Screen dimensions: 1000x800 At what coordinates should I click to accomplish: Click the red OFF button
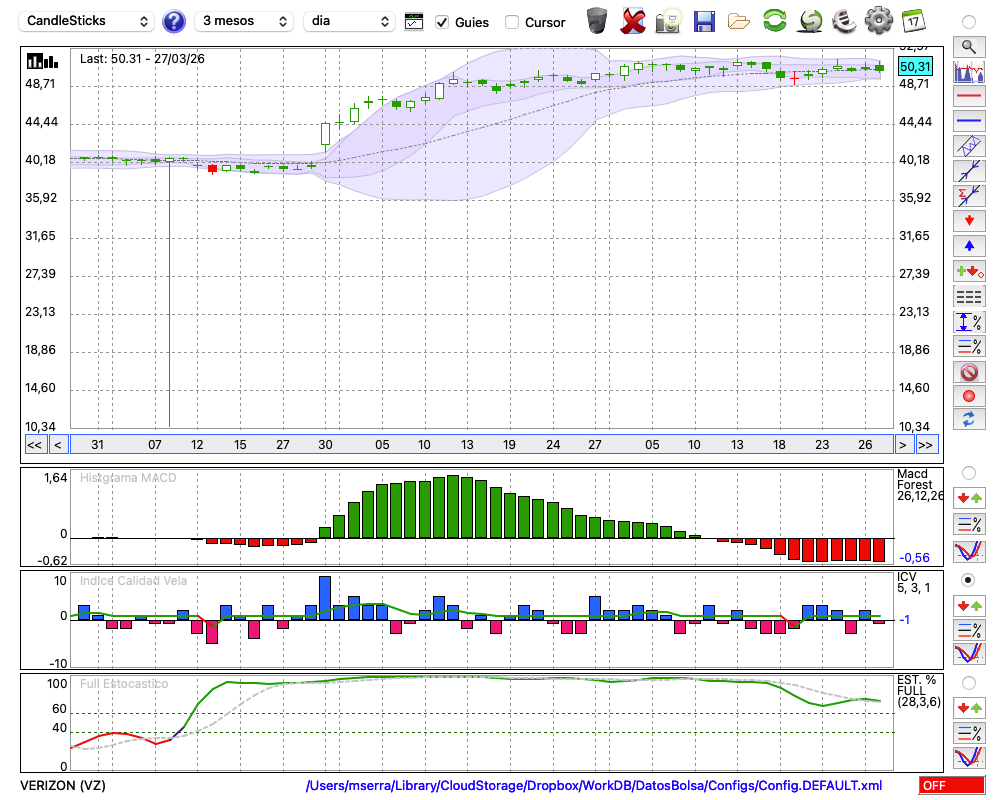(x=952, y=786)
